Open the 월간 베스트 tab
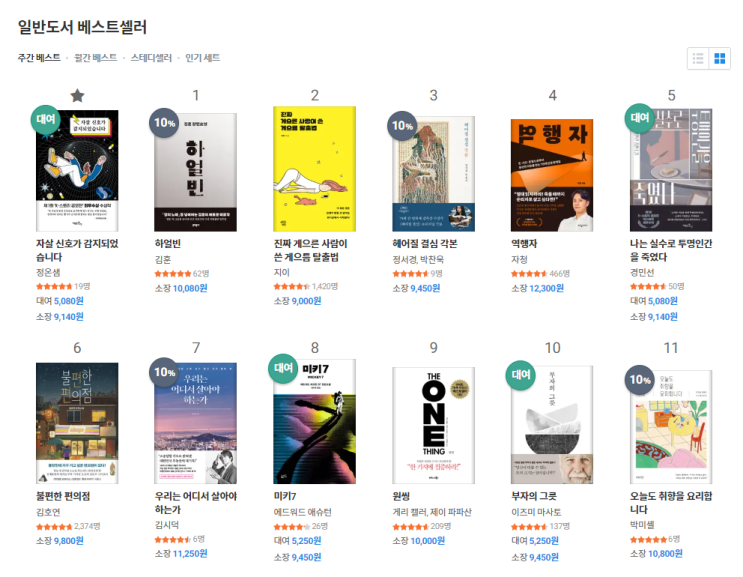Image resolution: width=743 pixels, height=577 pixels. click(x=96, y=58)
